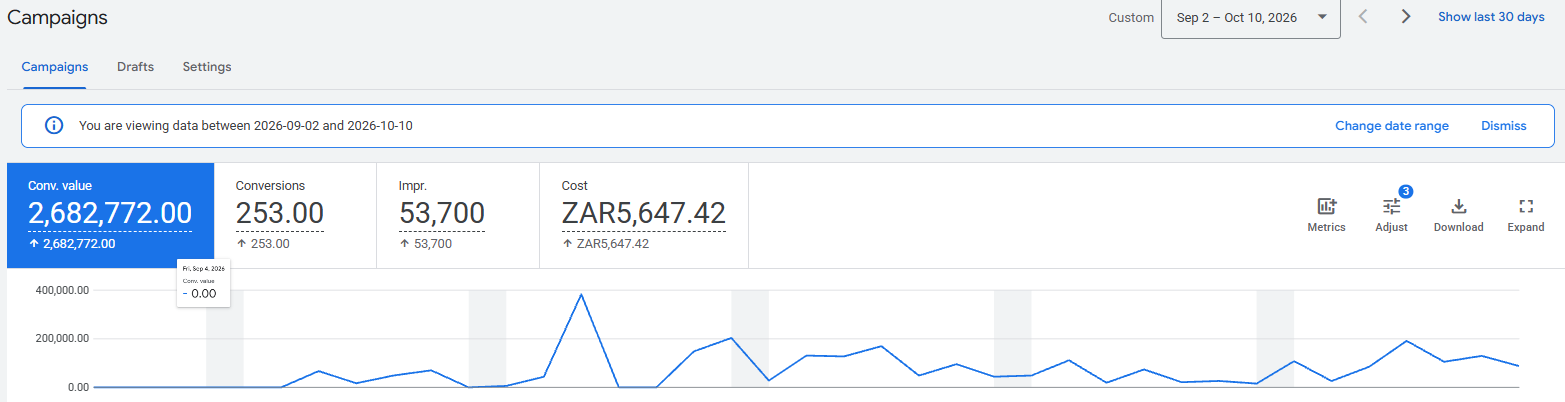Go to next date period arrow
This screenshot has height=402, width=1565.
pyautogui.click(x=1405, y=17)
